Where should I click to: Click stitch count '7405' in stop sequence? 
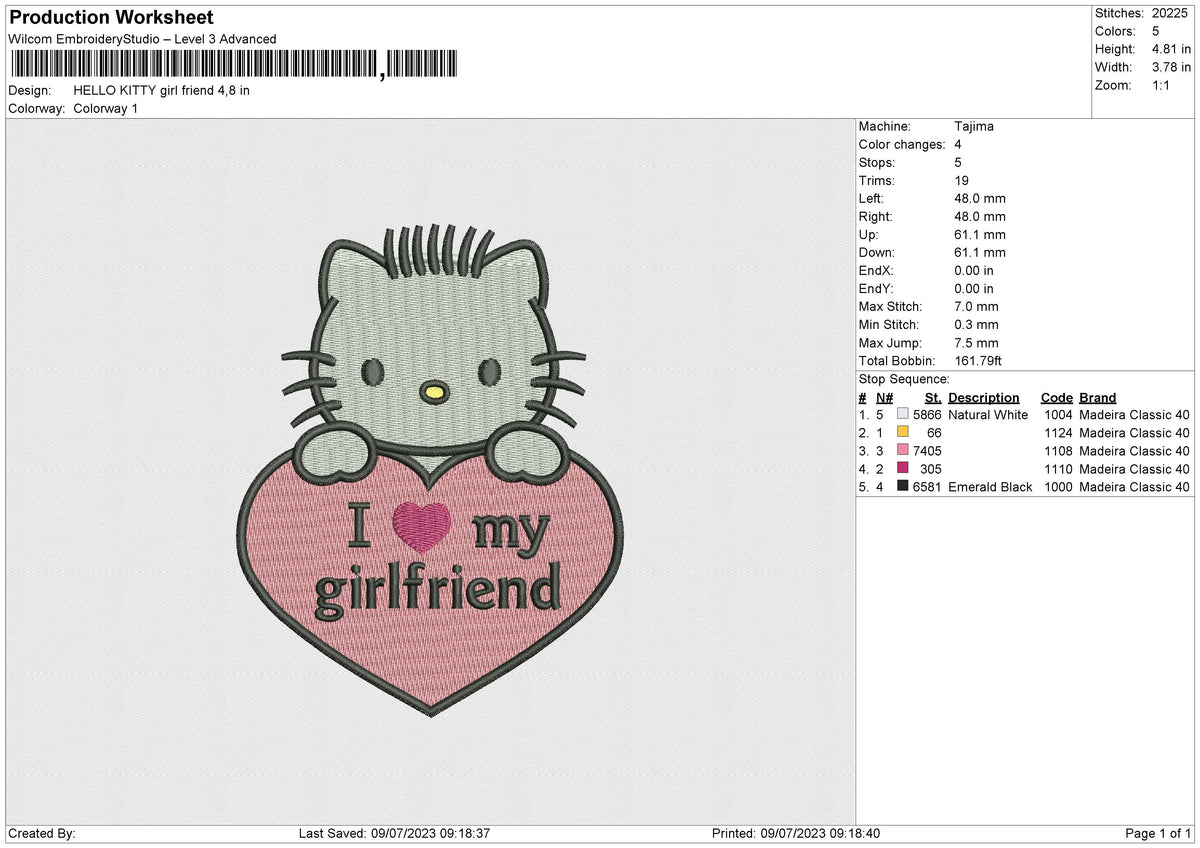pyautogui.click(x=927, y=450)
